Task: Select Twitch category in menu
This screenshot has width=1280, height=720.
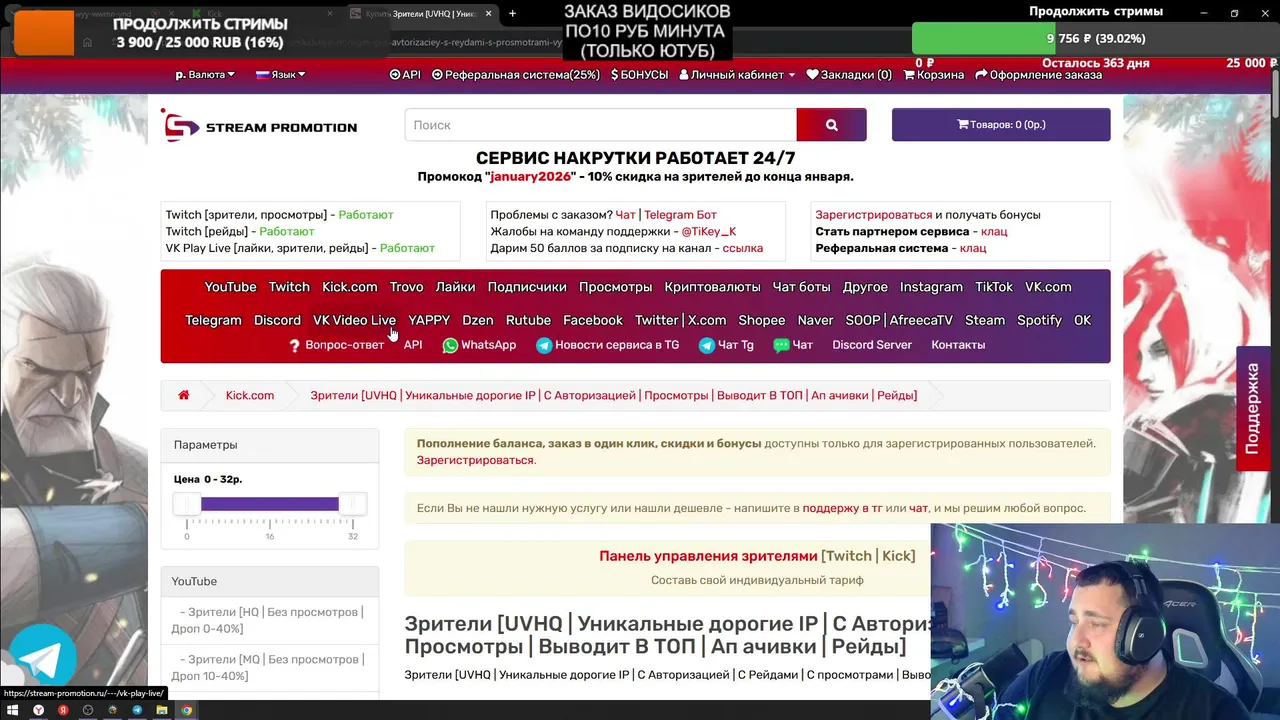Action: click(x=289, y=287)
